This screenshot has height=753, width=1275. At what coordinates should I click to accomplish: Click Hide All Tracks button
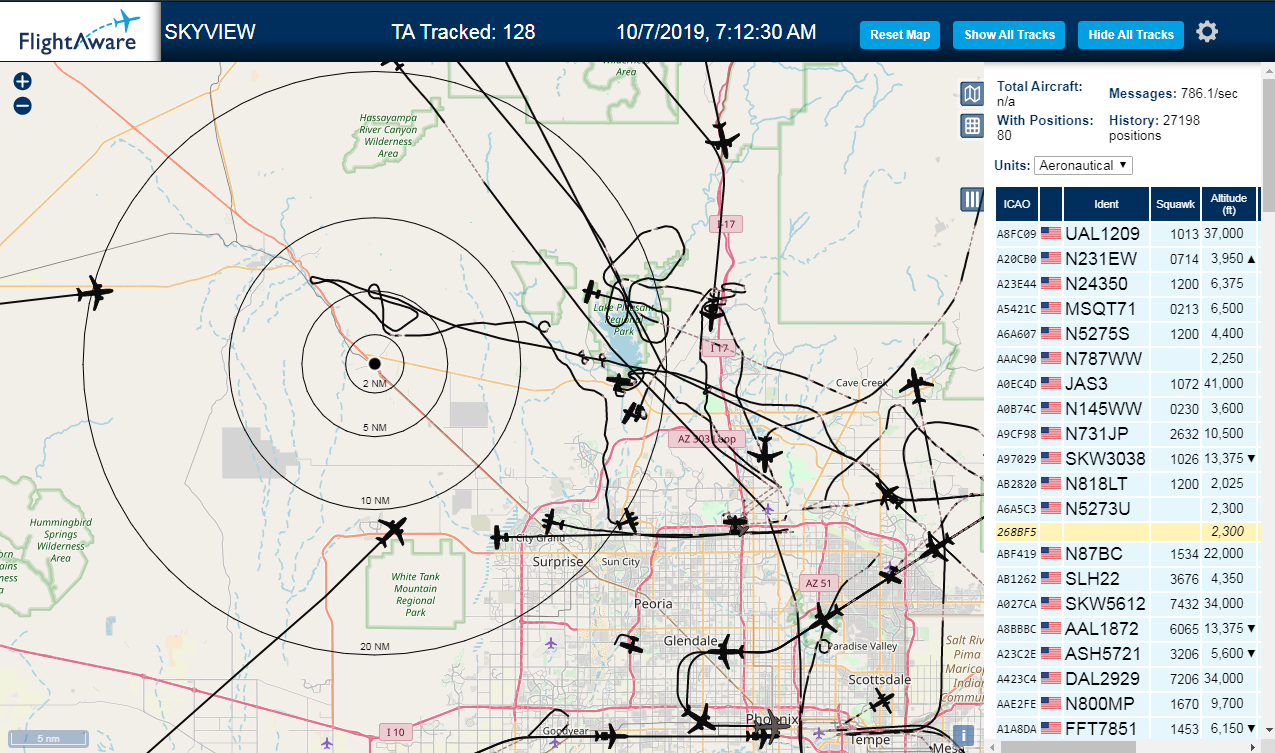(1131, 35)
